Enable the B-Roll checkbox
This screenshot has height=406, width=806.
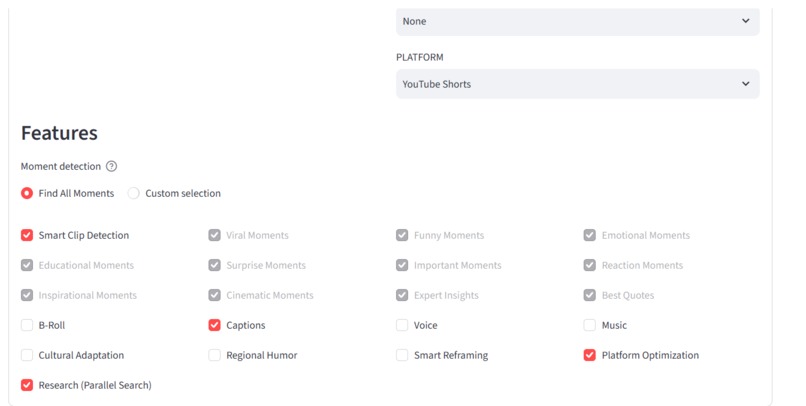coord(27,325)
